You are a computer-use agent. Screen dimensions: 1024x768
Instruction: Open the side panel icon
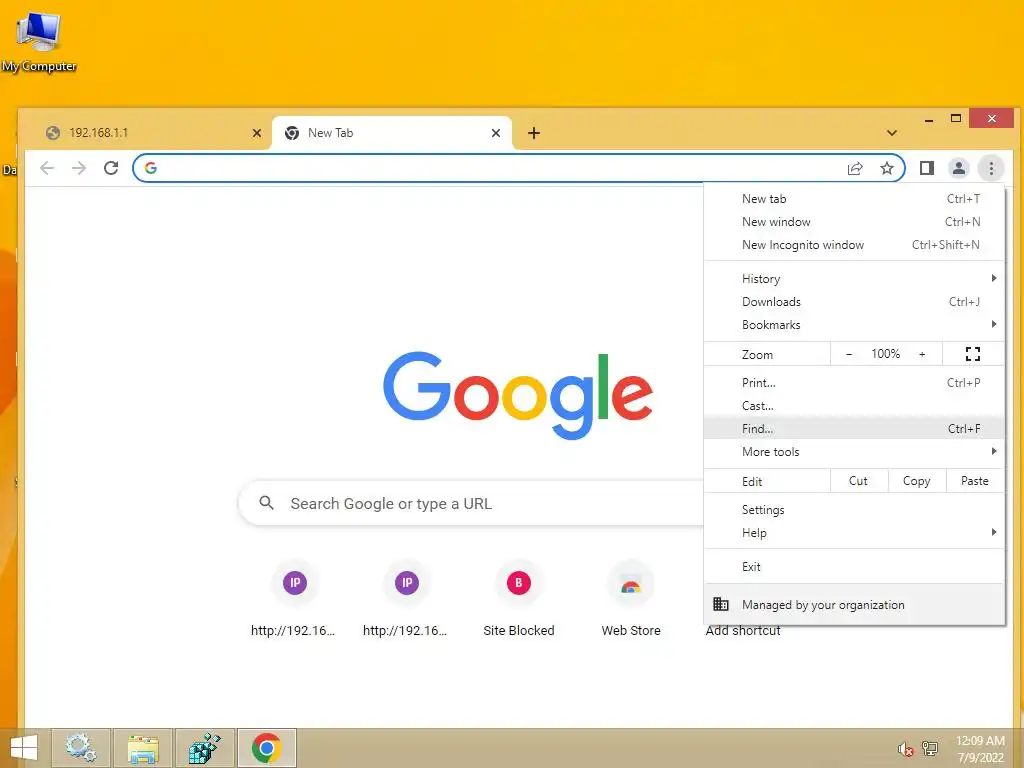pos(926,168)
